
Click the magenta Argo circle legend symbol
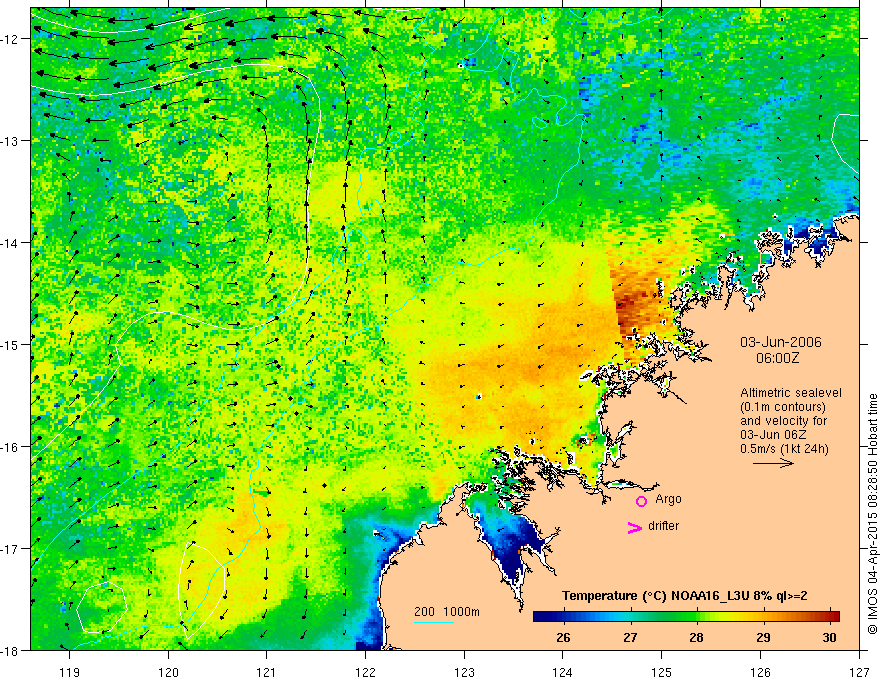[641, 501]
